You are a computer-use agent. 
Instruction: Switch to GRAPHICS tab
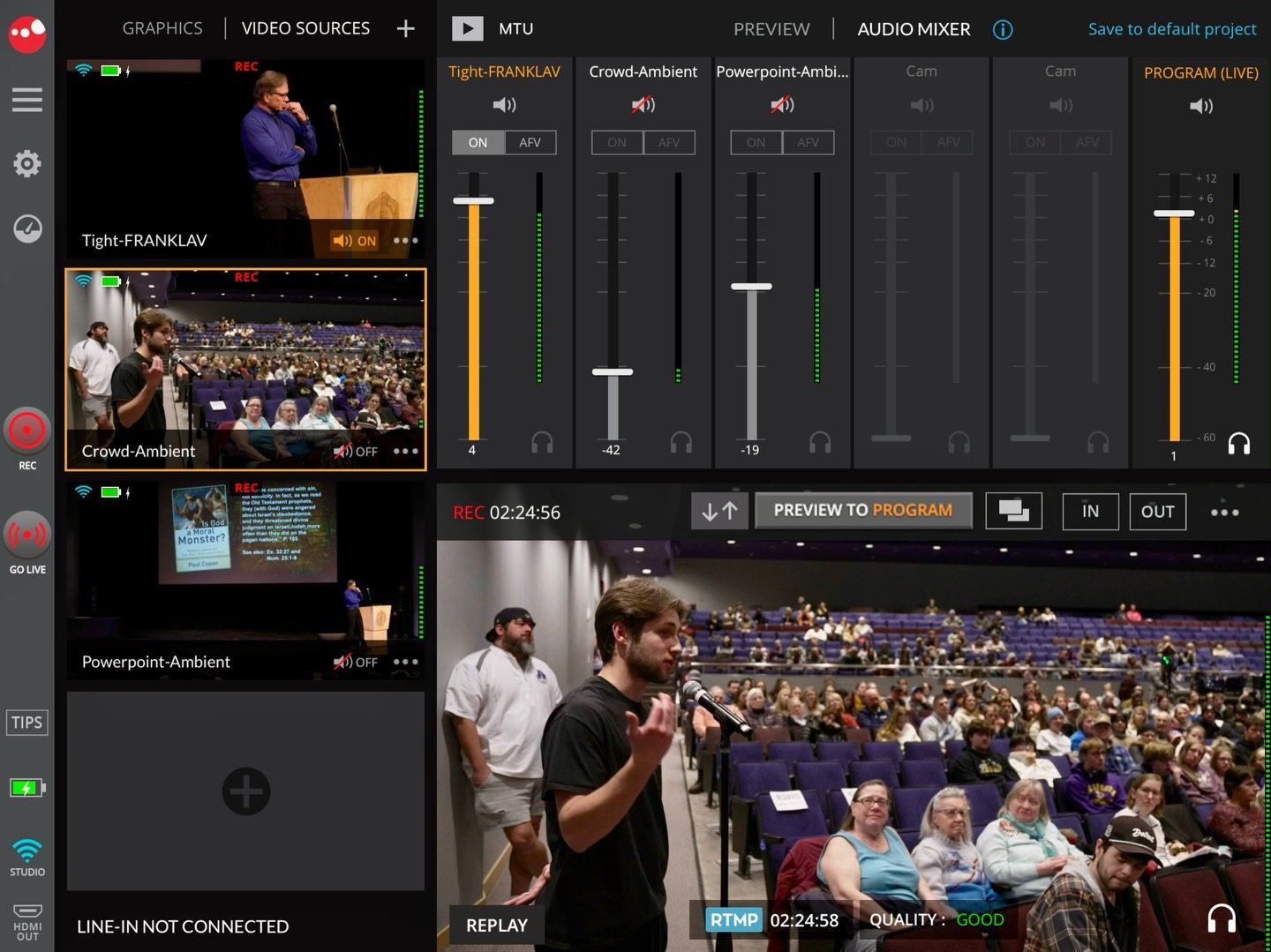[x=162, y=28]
